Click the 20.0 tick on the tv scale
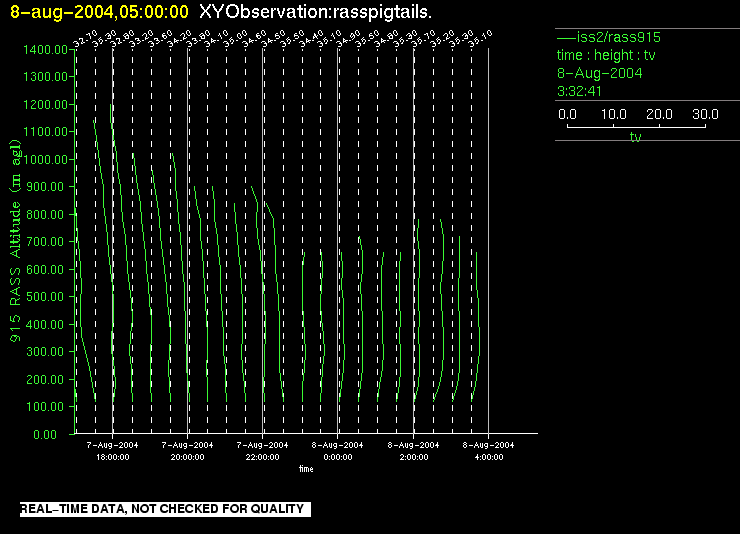740x534 pixels. point(660,115)
